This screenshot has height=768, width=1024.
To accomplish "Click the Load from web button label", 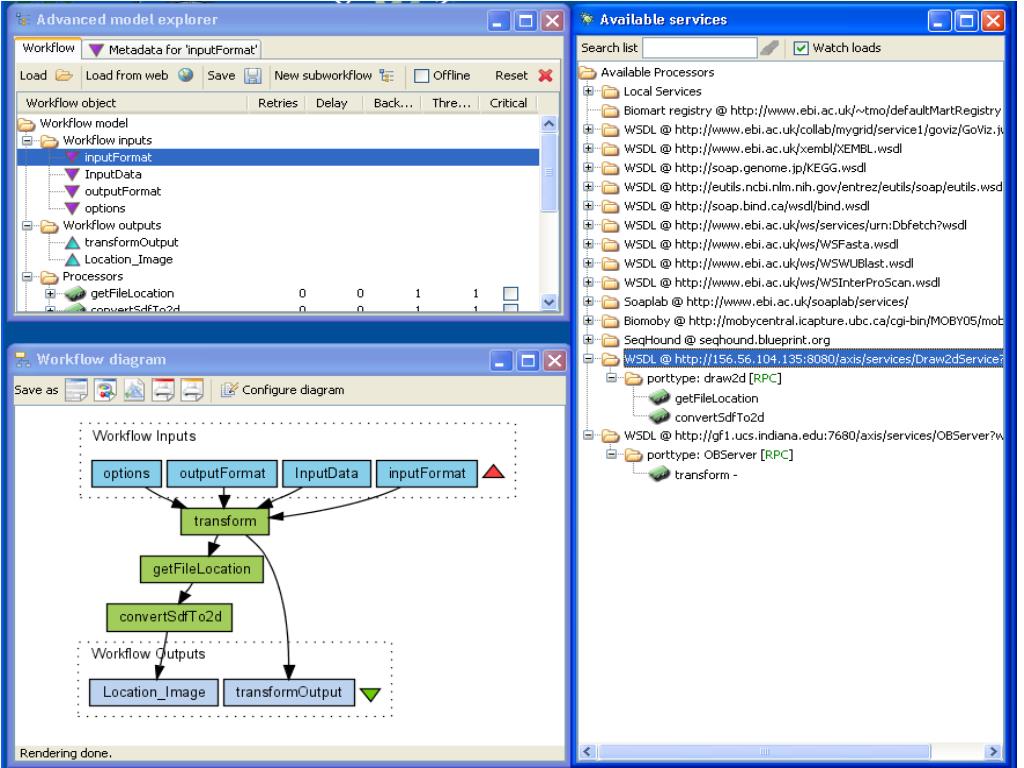I will (x=127, y=75).
